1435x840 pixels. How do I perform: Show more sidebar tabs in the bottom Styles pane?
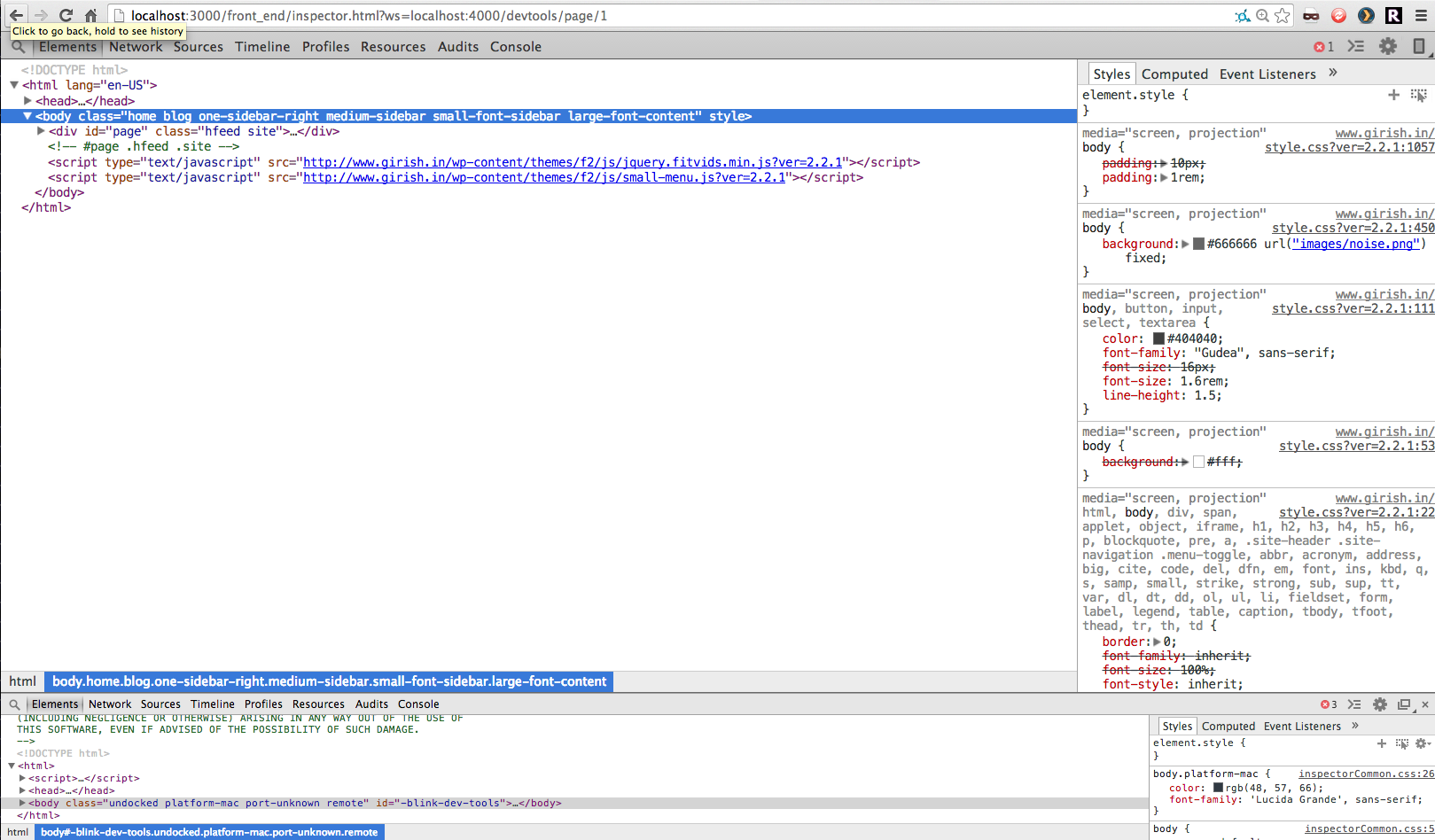tap(1355, 726)
